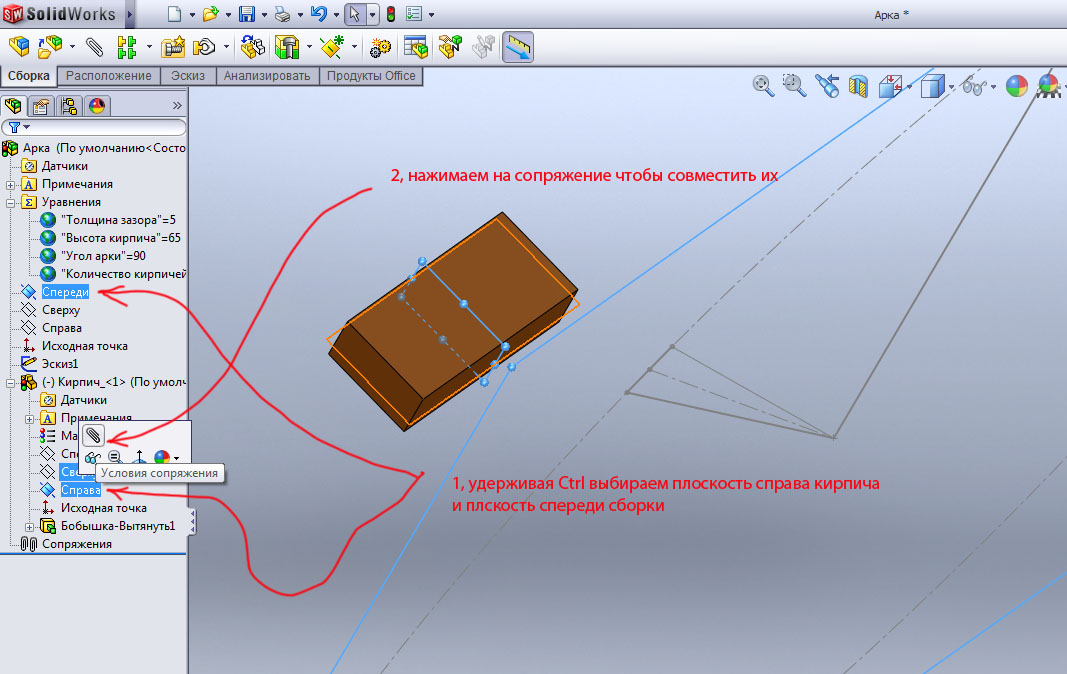Toggle the Select arrow cursor tool
The image size is (1067, 674).
pos(353,14)
